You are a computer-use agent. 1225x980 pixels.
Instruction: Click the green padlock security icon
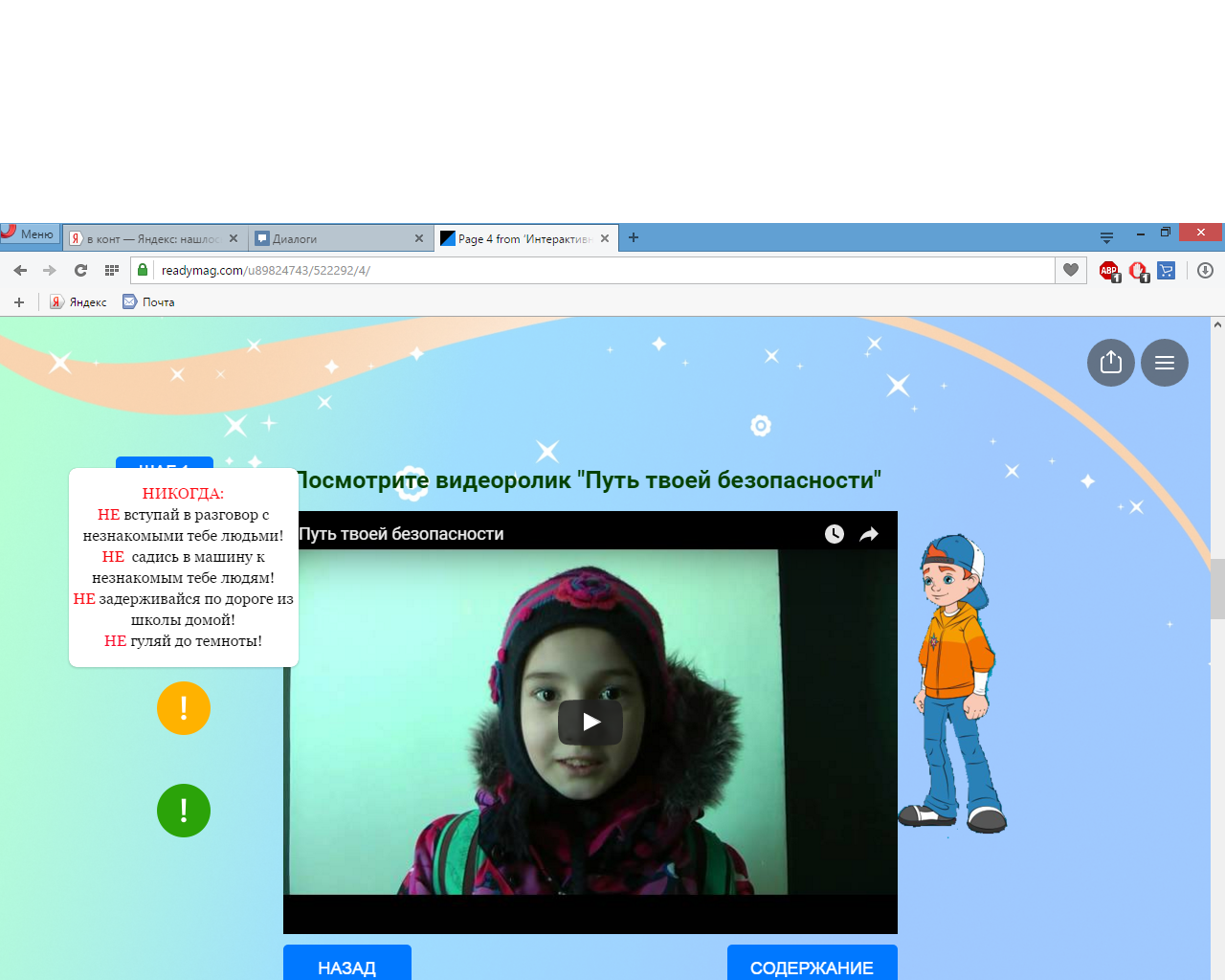point(143,270)
